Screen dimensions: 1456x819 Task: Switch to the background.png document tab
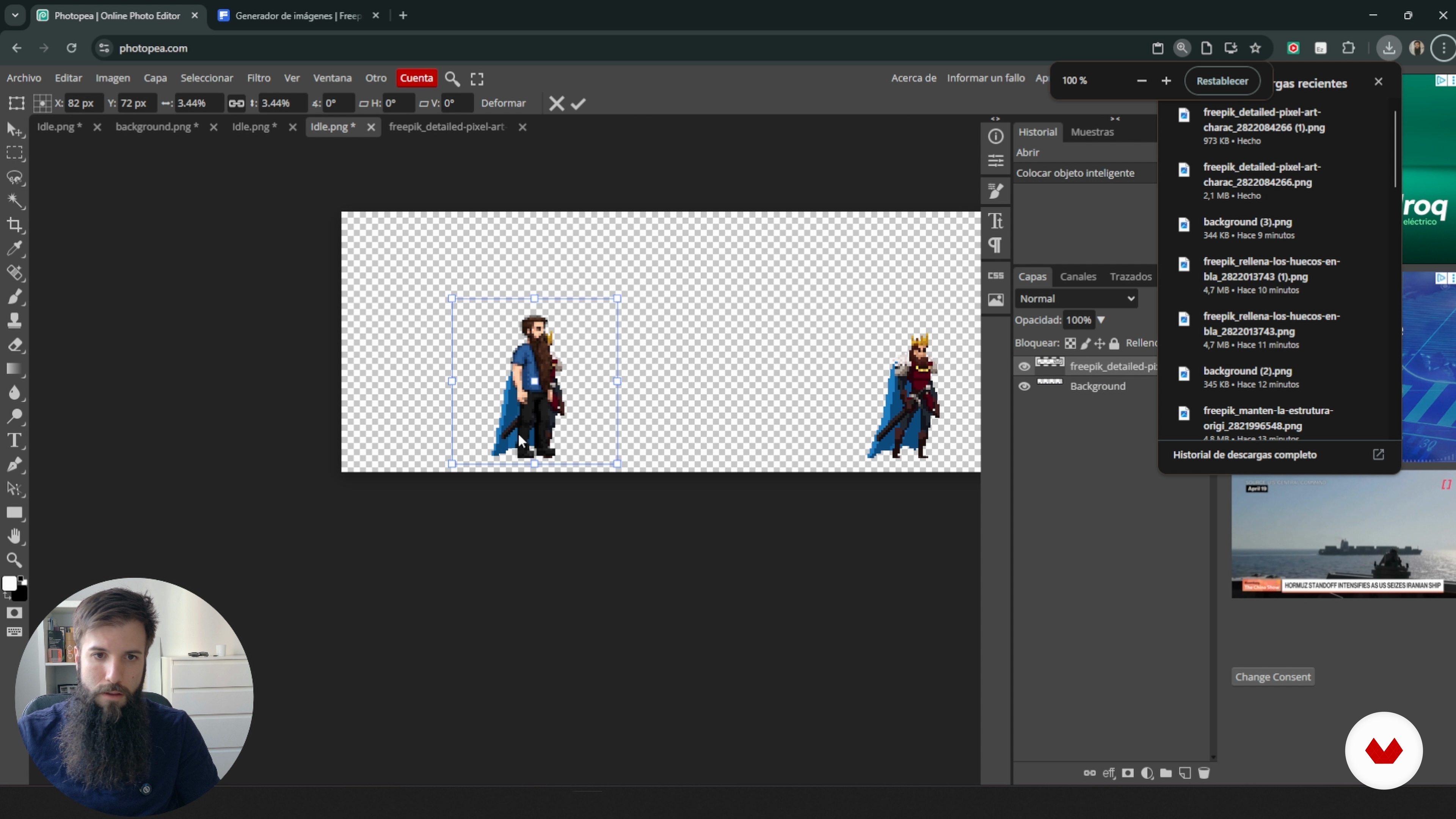(157, 127)
